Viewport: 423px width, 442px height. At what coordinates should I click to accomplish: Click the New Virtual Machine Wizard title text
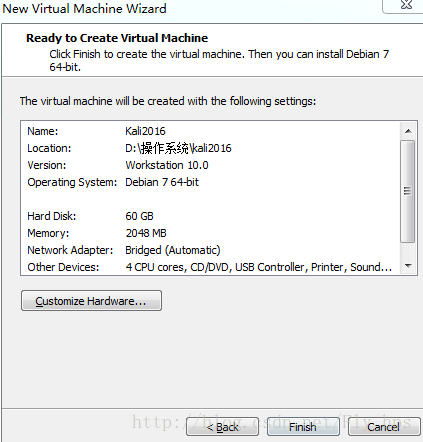84,9
